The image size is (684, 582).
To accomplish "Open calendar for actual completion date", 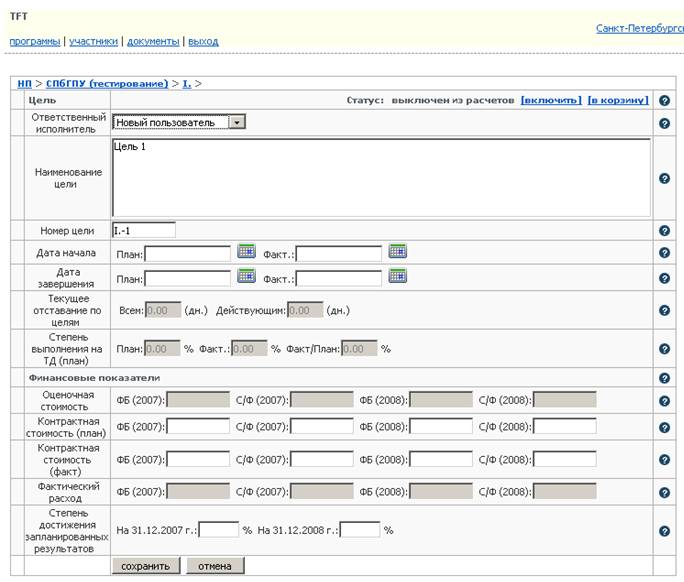I will click(x=398, y=276).
